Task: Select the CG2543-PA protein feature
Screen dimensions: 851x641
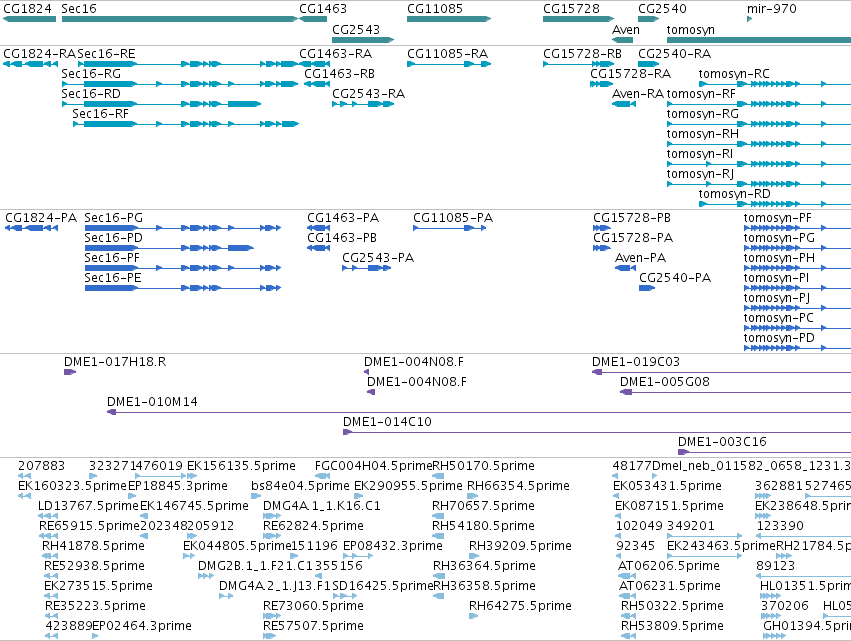Action: click(x=367, y=268)
